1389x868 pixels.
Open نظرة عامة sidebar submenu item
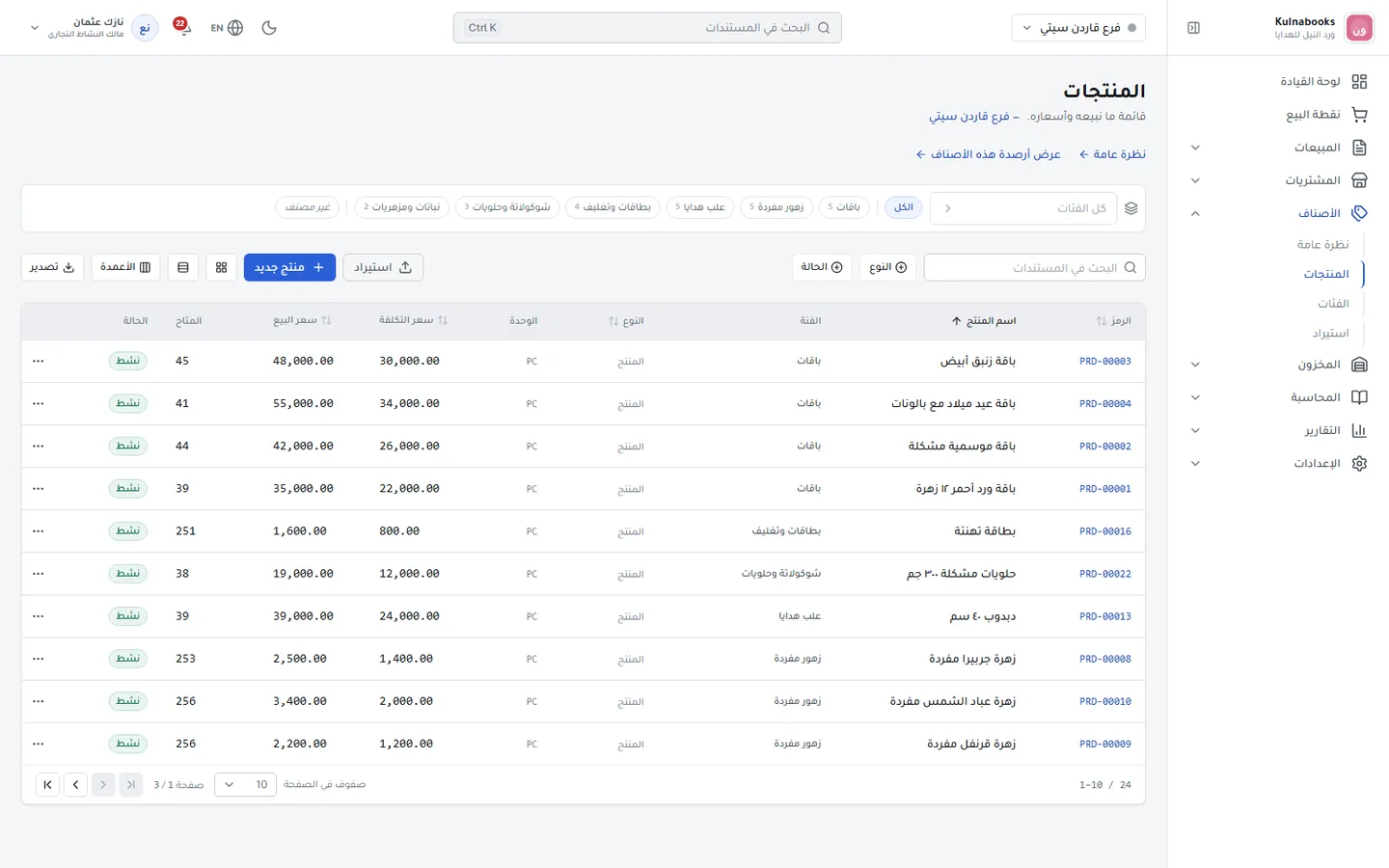(x=1322, y=245)
